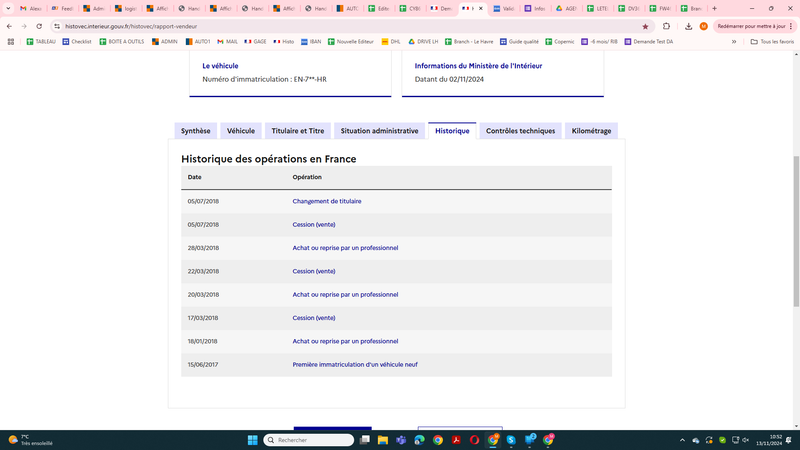Open Microsoft Teams from the taskbar
The height and width of the screenshot is (450, 800).
pos(401,440)
